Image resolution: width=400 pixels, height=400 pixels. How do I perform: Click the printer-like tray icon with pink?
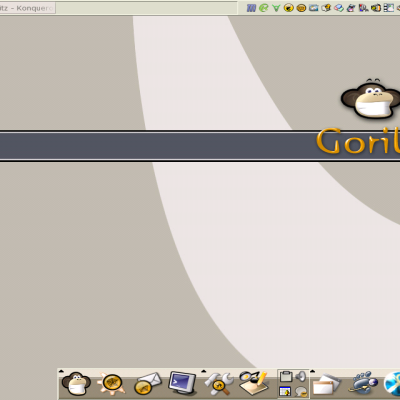pyautogui.click(x=351, y=8)
